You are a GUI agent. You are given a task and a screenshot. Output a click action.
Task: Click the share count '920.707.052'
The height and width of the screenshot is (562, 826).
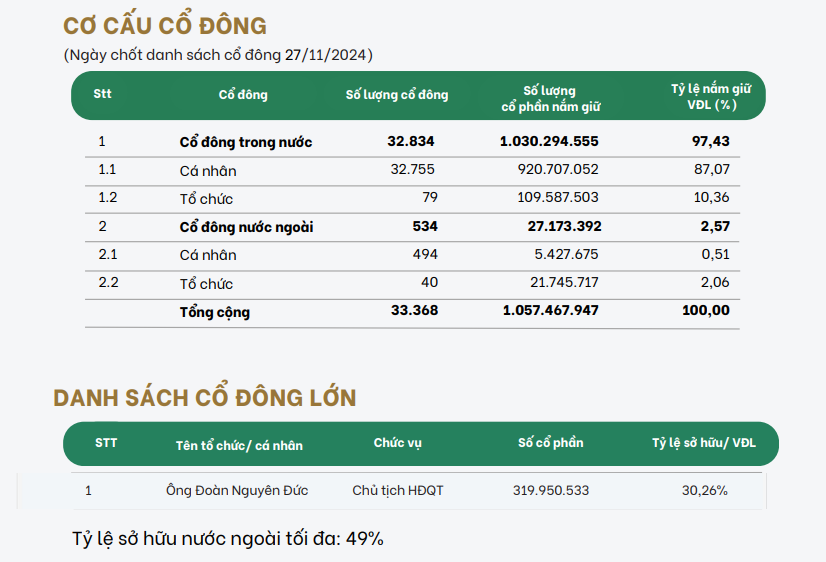click(558, 169)
